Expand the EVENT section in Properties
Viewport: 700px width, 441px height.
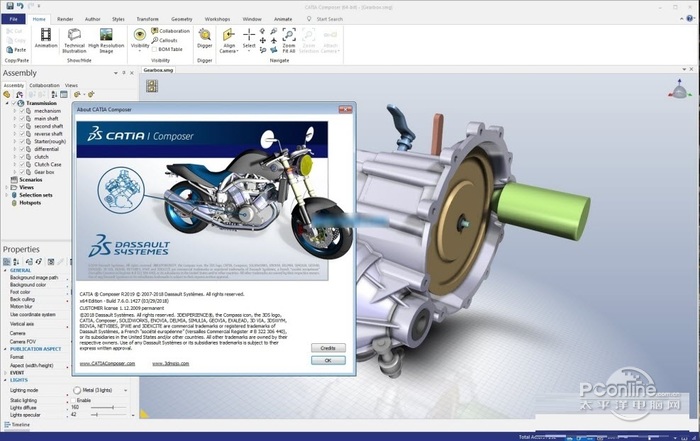(x=5, y=371)
